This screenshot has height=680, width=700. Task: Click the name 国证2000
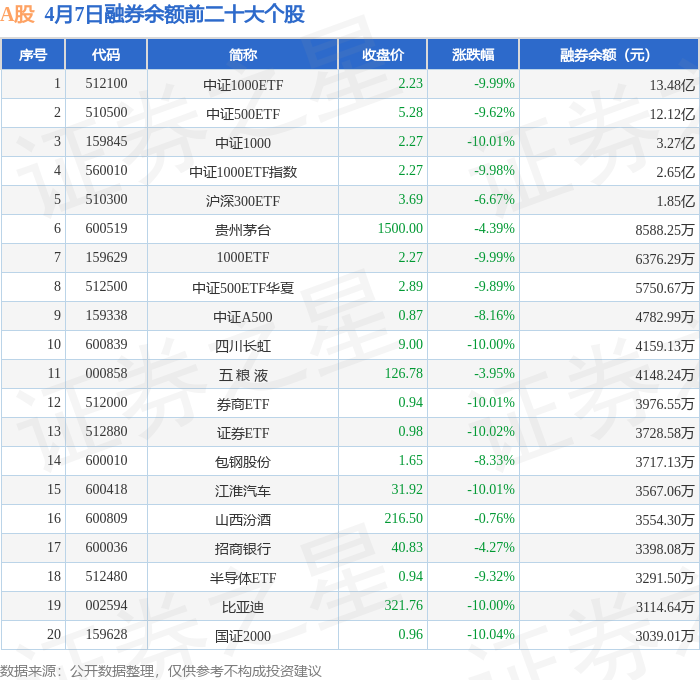243,636
